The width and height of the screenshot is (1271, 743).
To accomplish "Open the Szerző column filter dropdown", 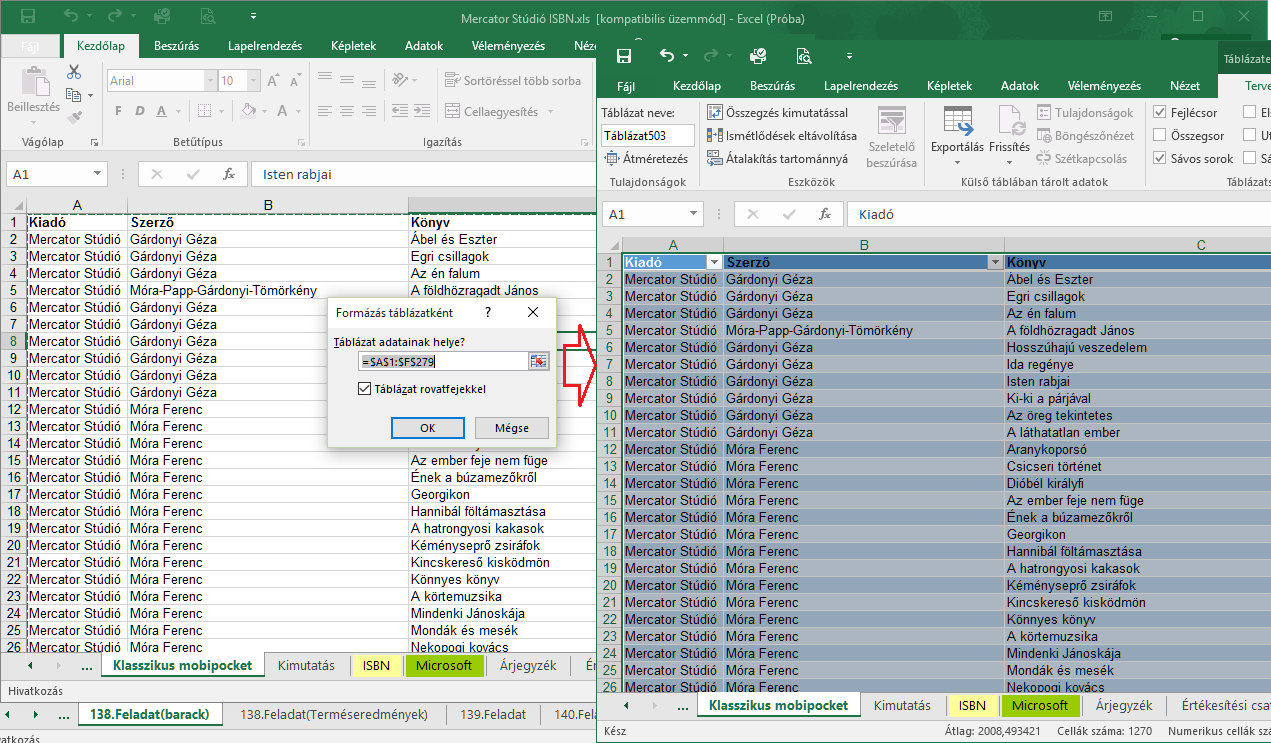I will pyautogui.click(x=995, y=262).
